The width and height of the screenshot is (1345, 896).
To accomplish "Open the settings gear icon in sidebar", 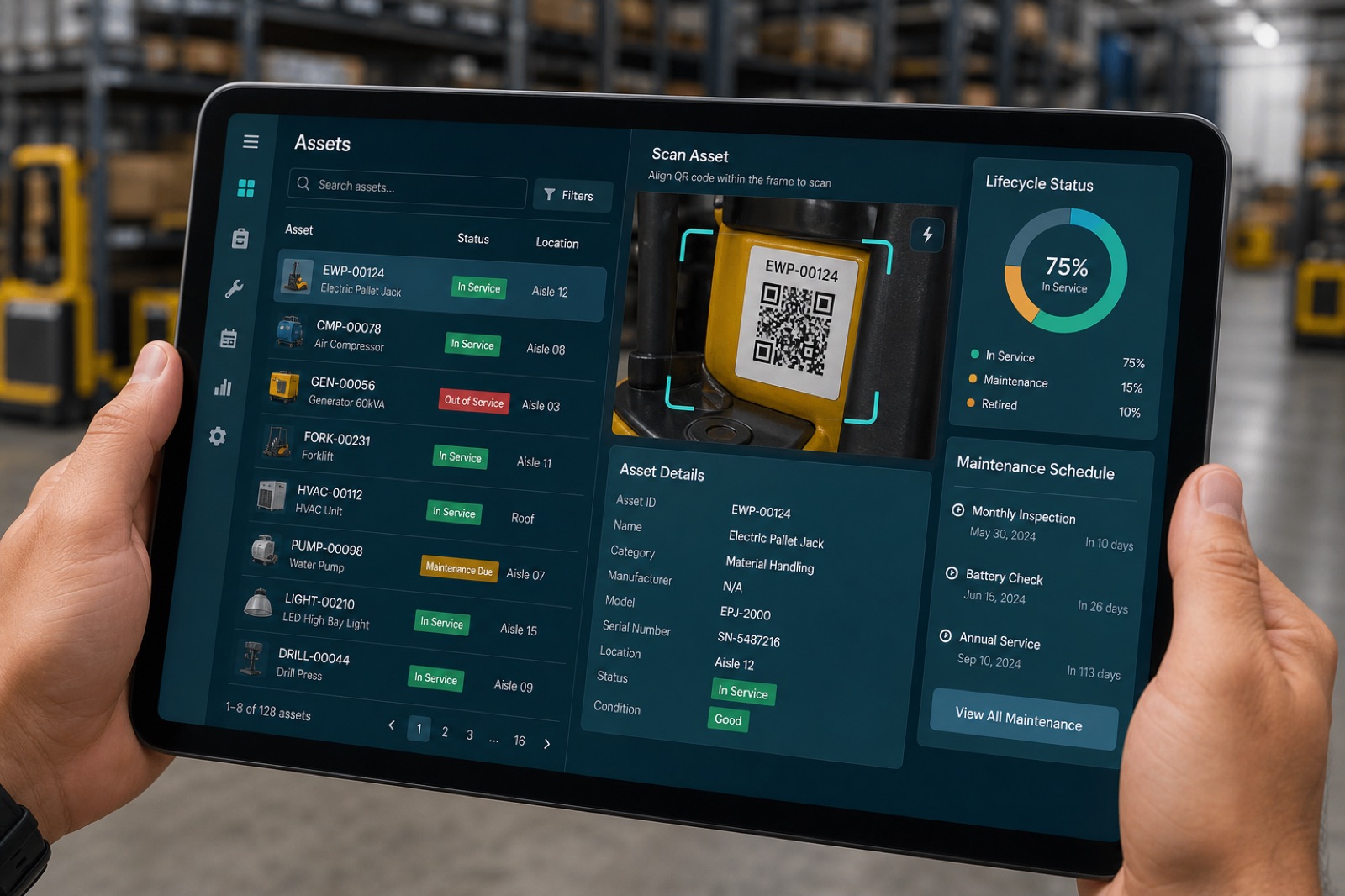I will click(x=217, y=436).
